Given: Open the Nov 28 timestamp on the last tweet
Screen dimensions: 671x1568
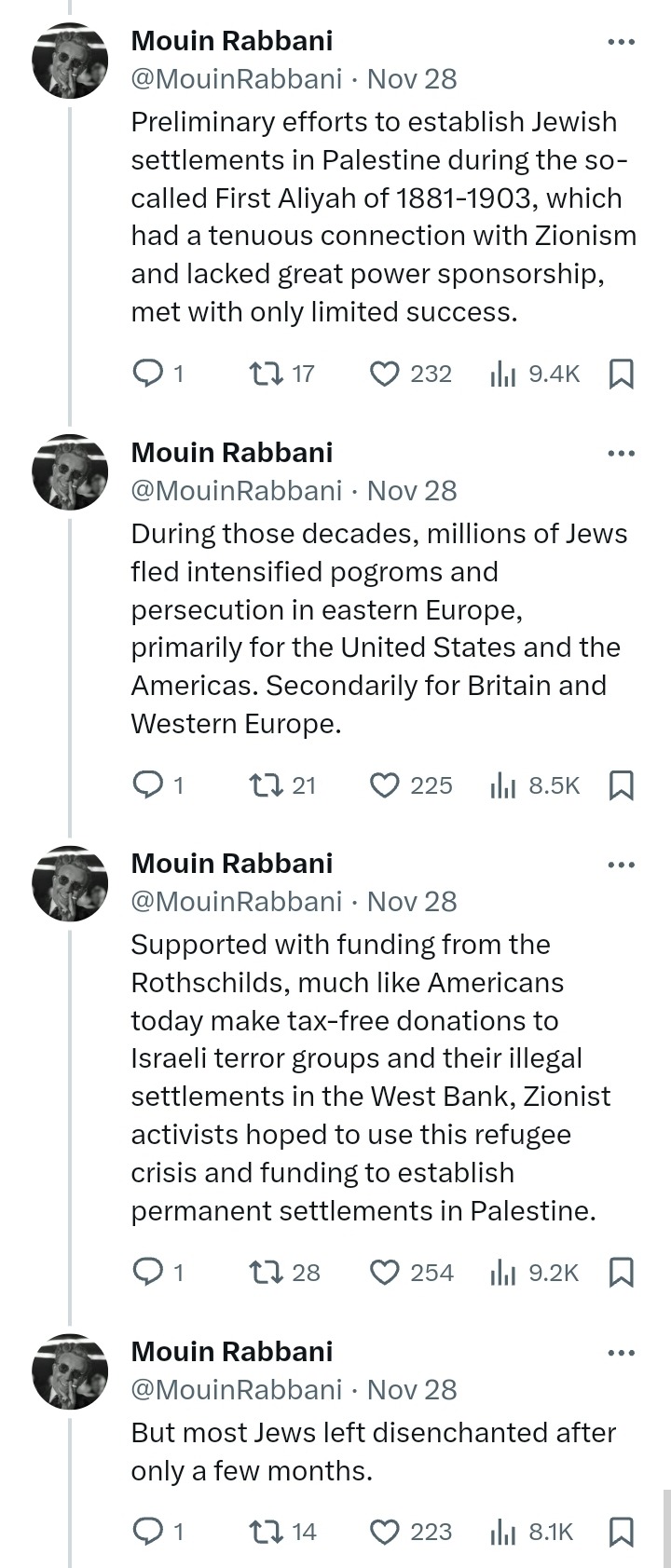Looking at the screenshot, I should click(412, 1389).
